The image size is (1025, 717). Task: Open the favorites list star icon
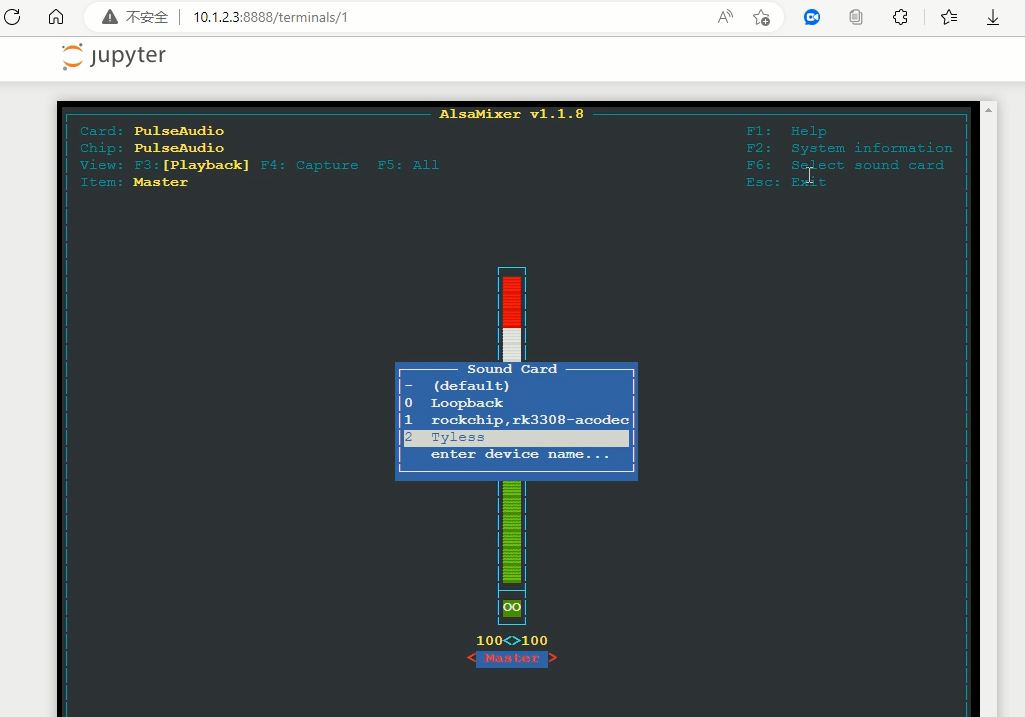click(949, 17)
